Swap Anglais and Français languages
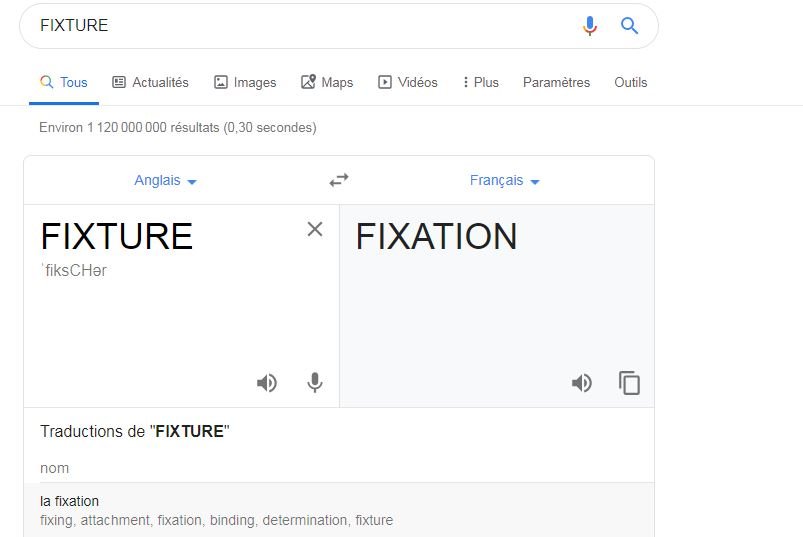 tap(339, 180)
